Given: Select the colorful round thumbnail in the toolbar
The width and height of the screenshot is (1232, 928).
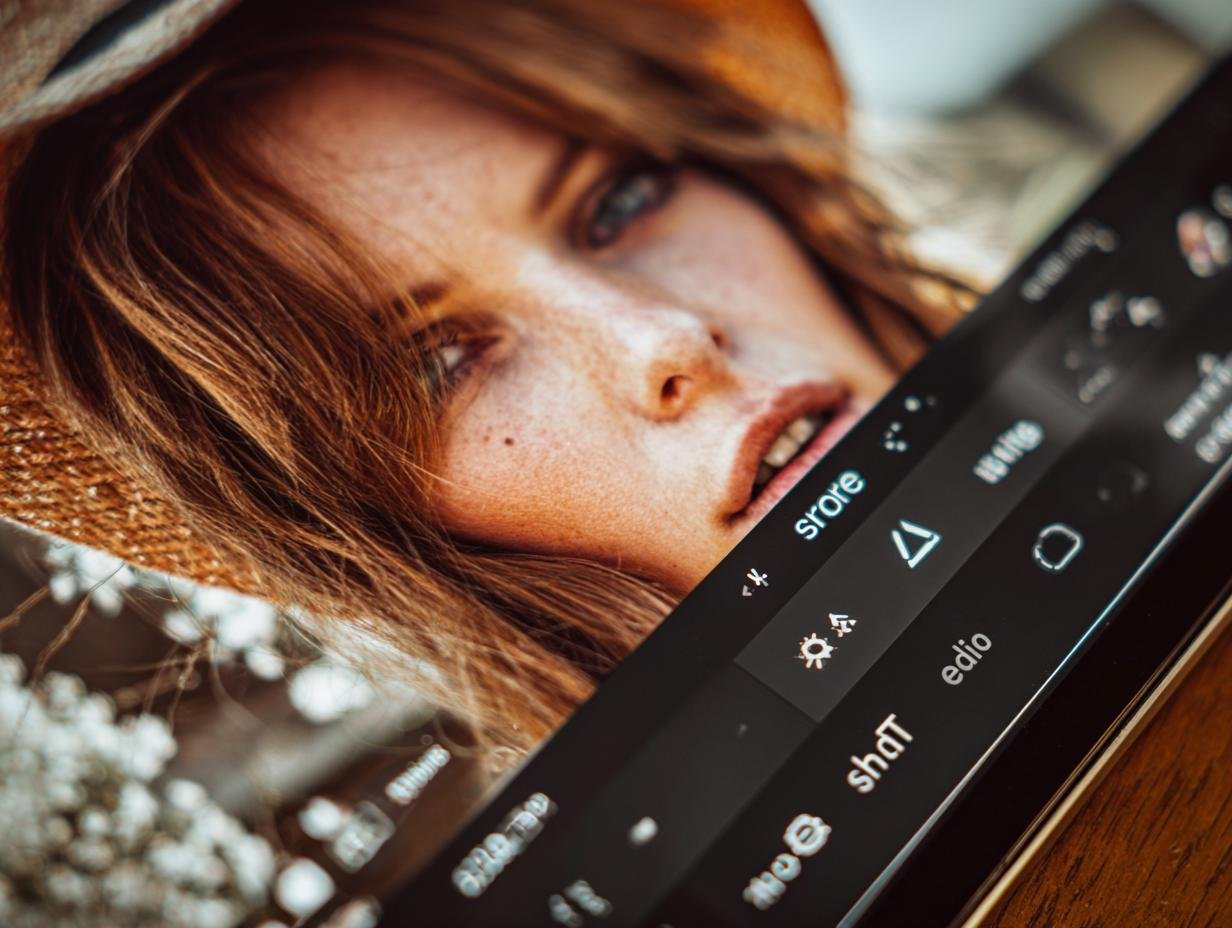Looking at the screenshot, I should pos(1201,241).
